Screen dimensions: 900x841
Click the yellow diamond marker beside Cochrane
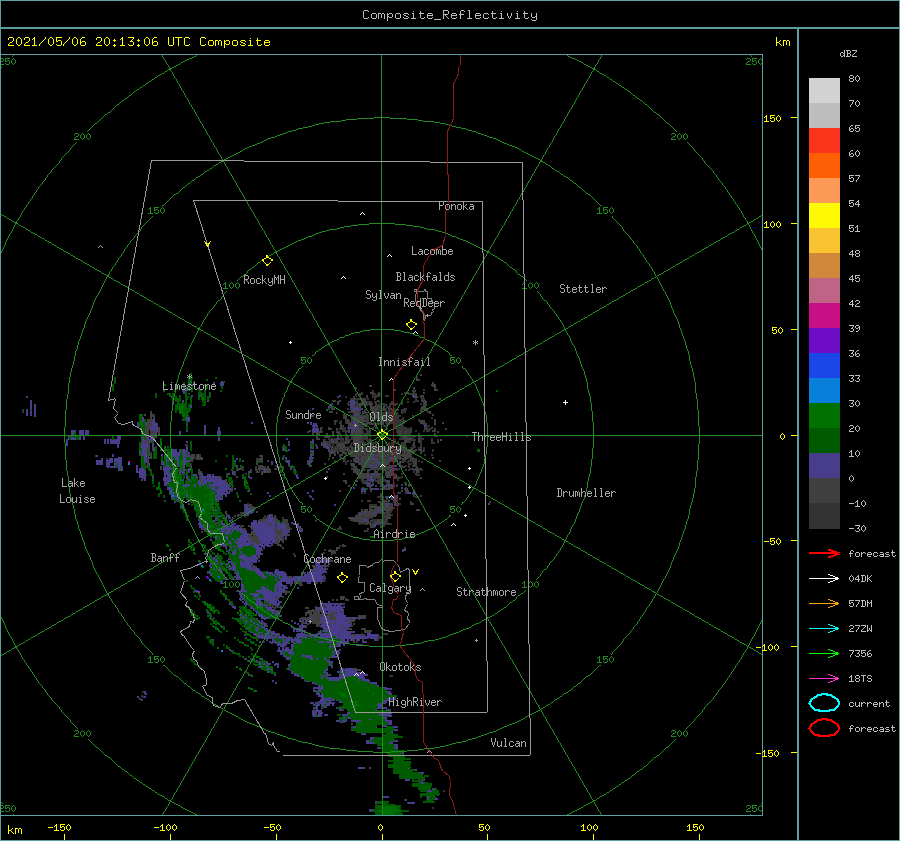343,578
